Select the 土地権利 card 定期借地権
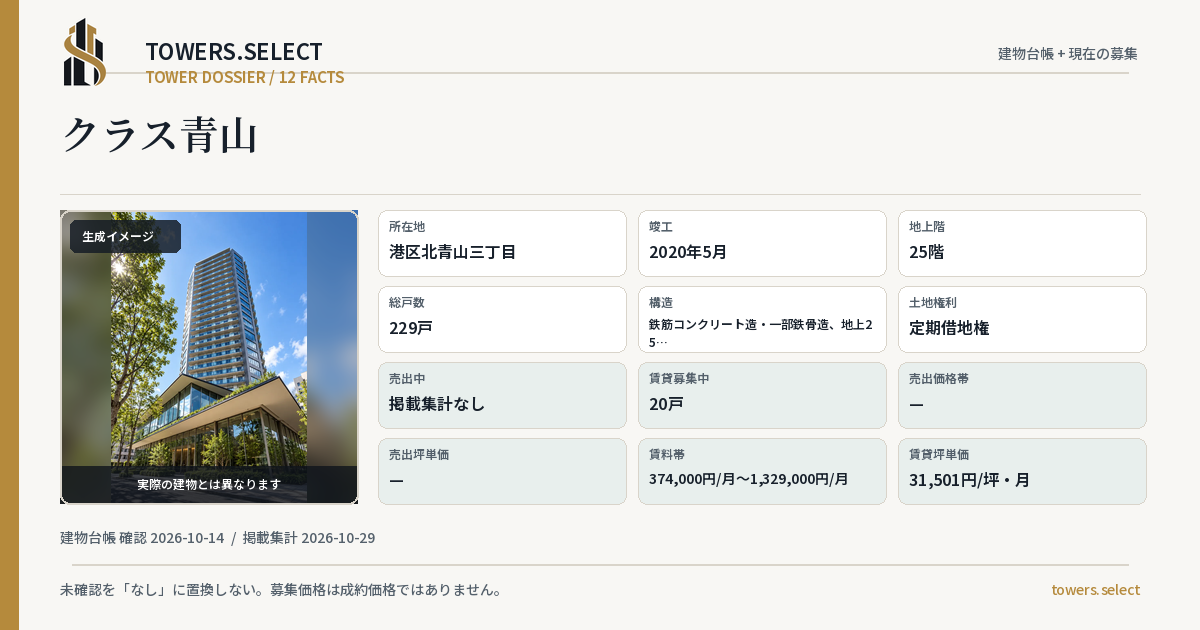The width and height of the screenshot is (1200, 630). (1022, 319)
